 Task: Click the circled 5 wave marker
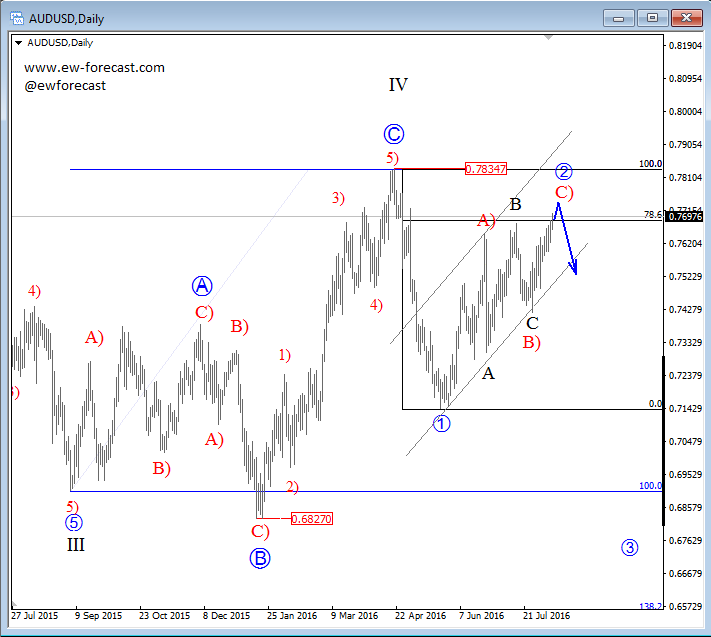coord(74,522)
